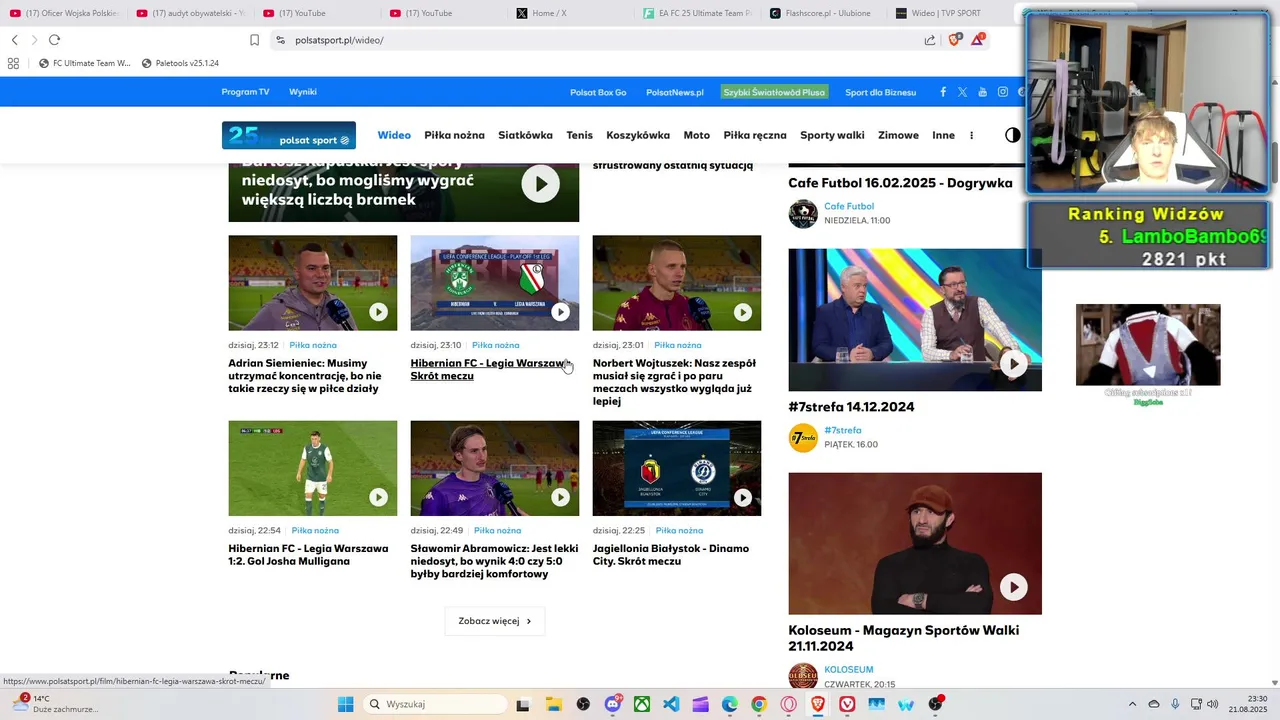
Task: Open the Polsat Box Go link
Action: (x=598, y=92)
